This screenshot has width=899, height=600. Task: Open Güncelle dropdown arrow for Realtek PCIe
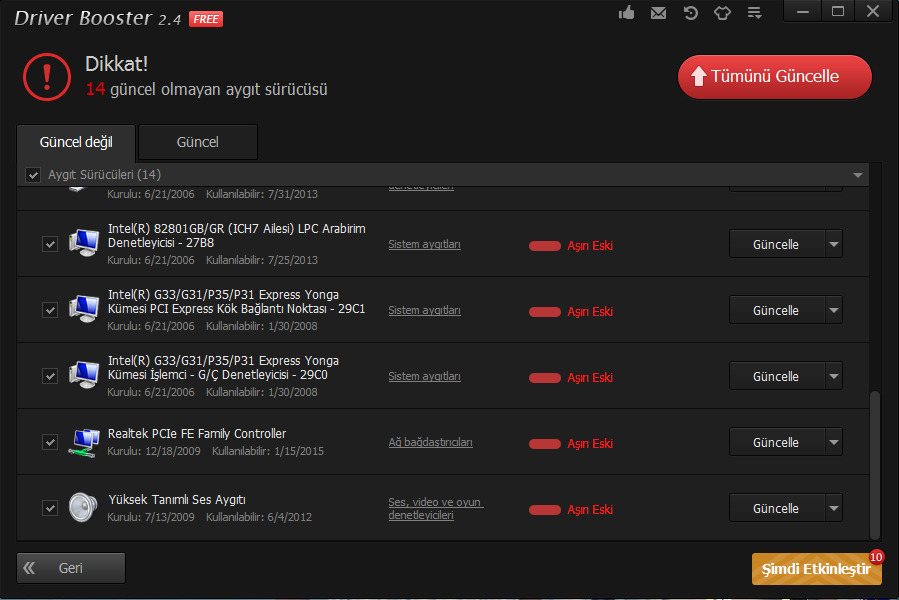(834, 442)
